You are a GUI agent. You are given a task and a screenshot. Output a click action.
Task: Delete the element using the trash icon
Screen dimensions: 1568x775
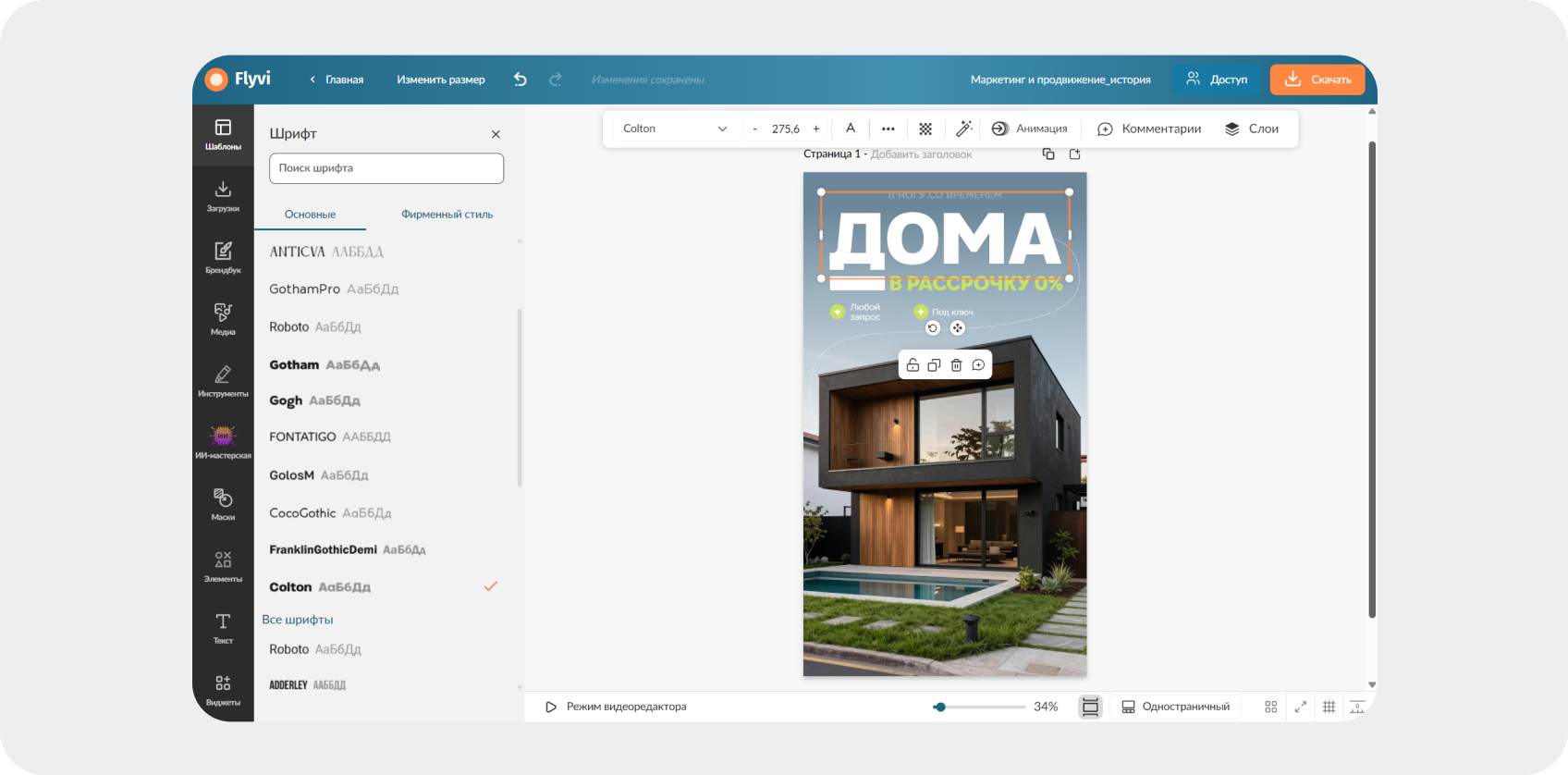pyautogui.click(x=957, y=365)
